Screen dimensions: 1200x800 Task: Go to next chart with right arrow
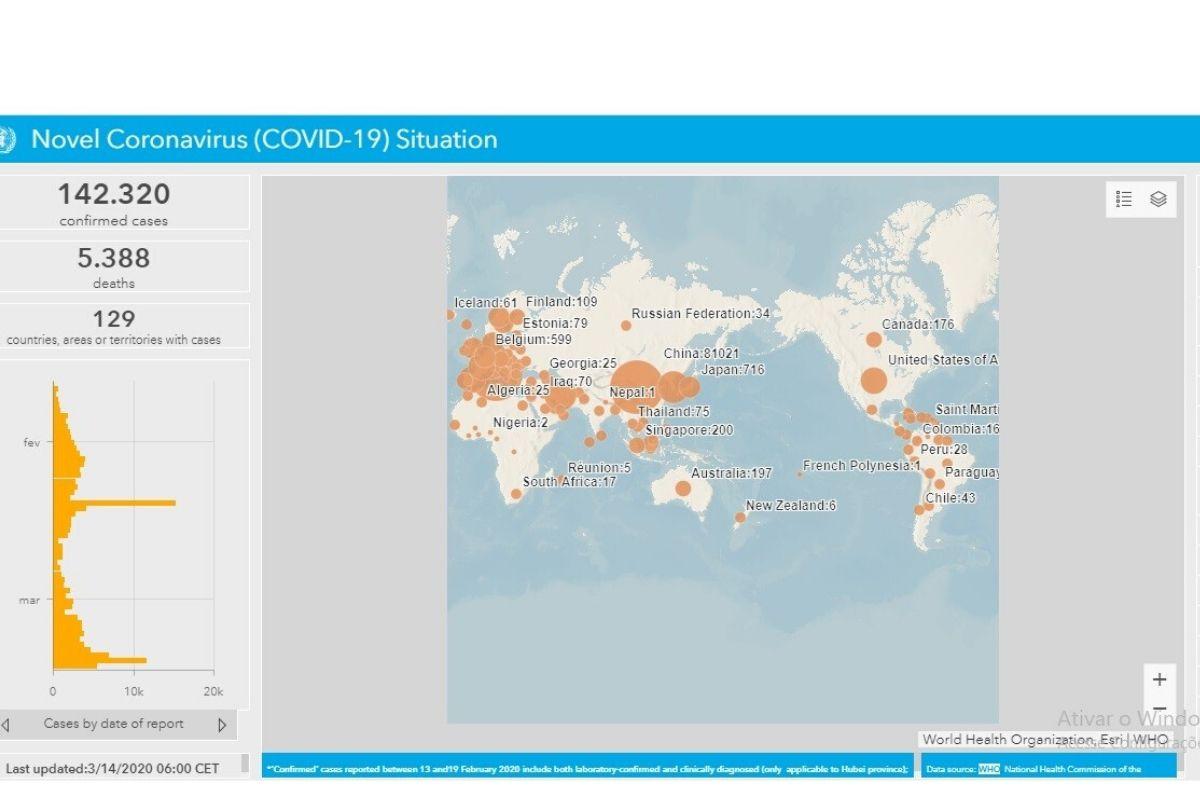point(222,725)
